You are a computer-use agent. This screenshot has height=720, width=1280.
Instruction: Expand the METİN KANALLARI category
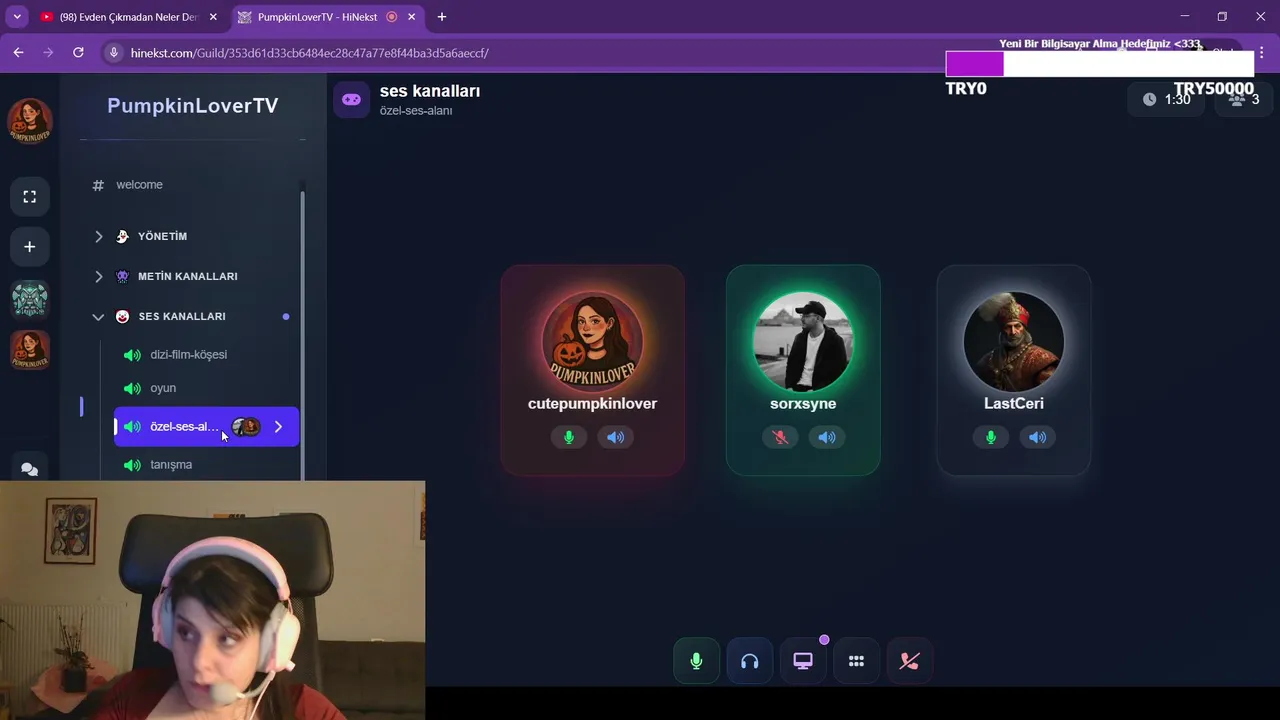tap(98, 276)
